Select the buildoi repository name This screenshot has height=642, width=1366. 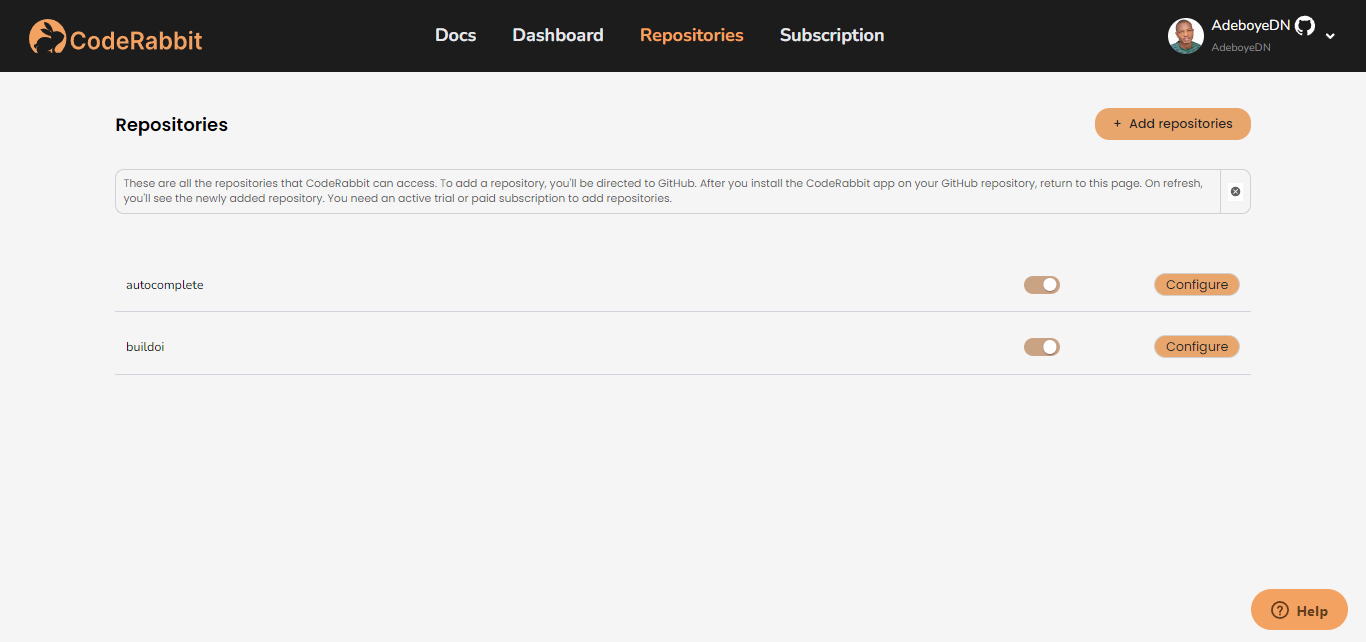145,347
